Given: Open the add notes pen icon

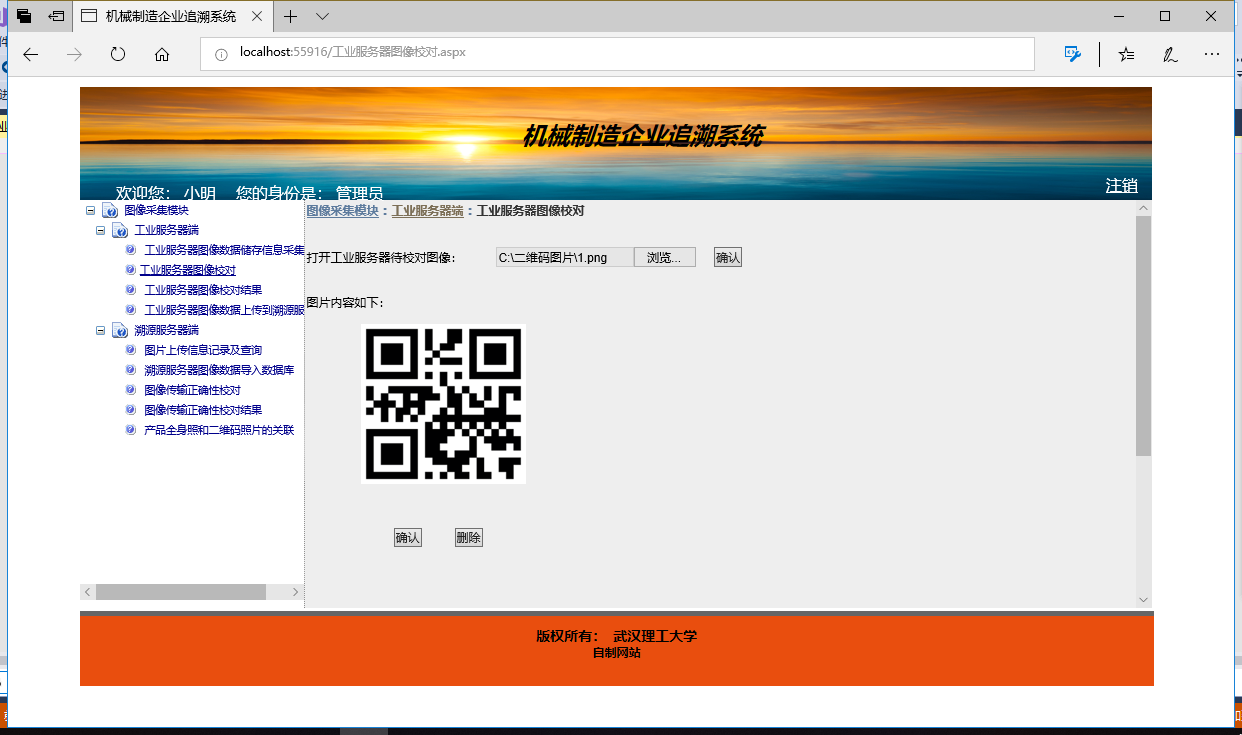Looking at the screenshot, I should tap(1169, 54).
